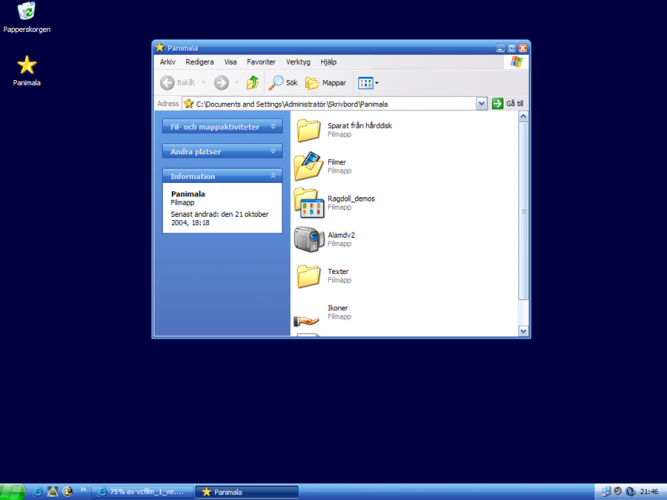The image size is (667, 500).
Task: Open the Verktyg menu
Action: pyautogui.click(x=298, y=62)
